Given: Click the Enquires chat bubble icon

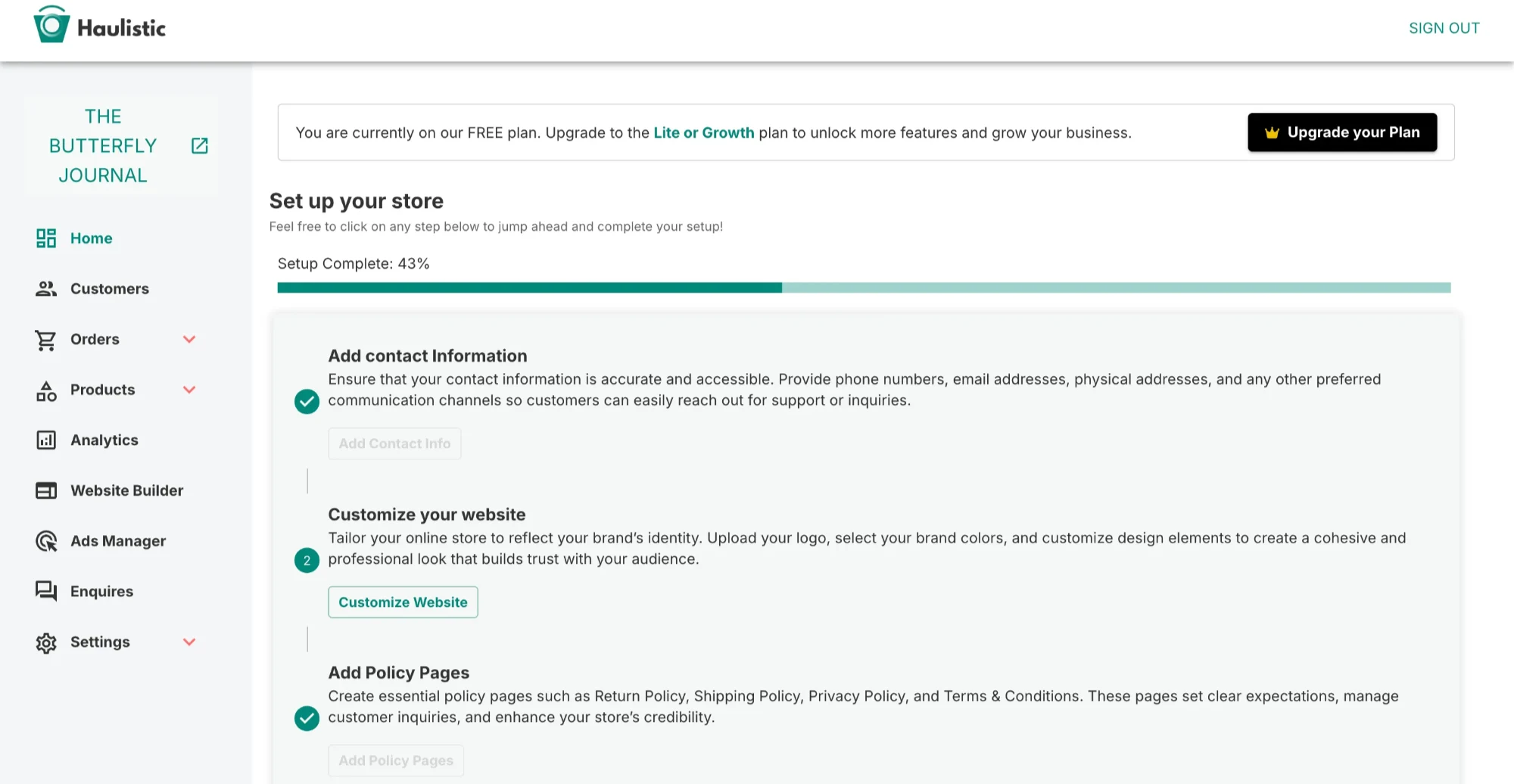Looking at the screenshot, I should click(x=46, y=591).
